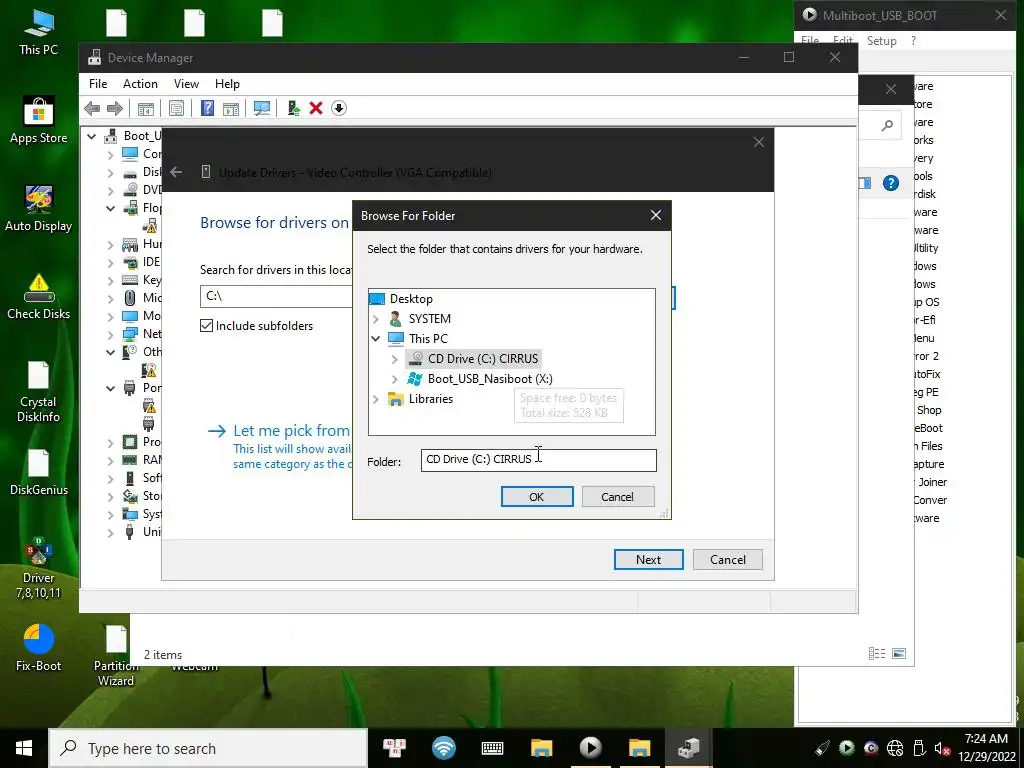Click the Type here to search box
Viewport: 1024px width, 768px height.
208,748
